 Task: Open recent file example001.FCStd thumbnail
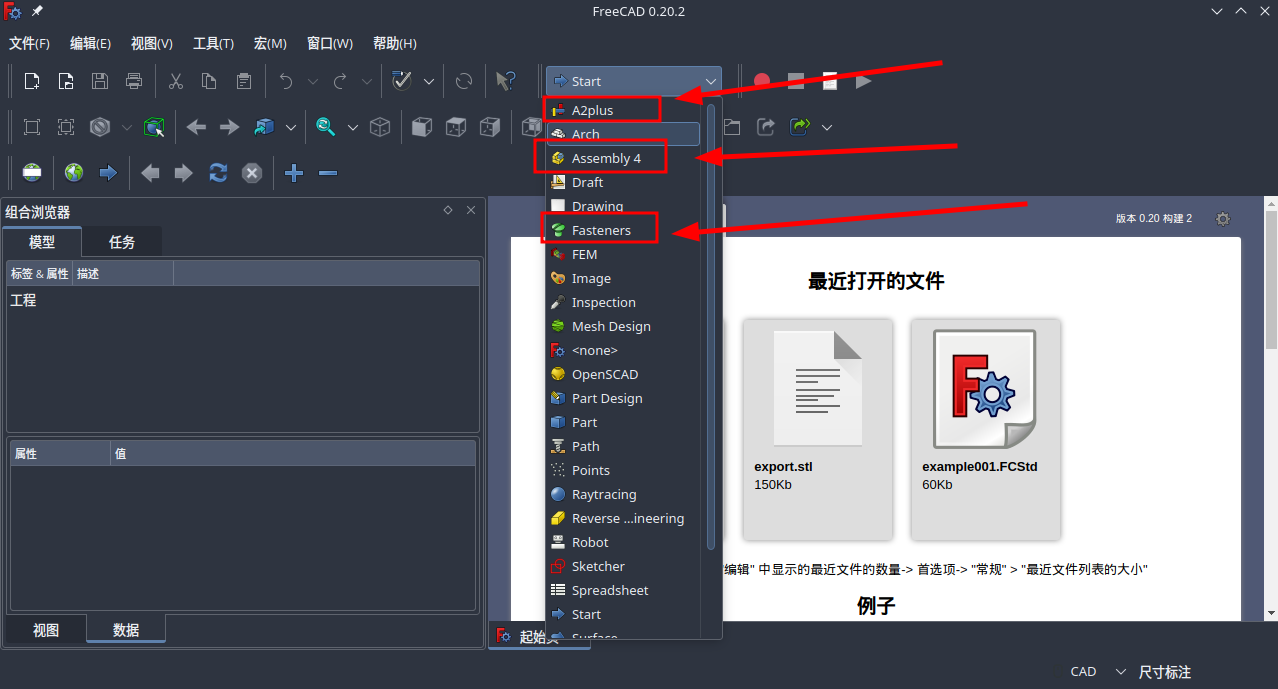(x=986, y=429)
